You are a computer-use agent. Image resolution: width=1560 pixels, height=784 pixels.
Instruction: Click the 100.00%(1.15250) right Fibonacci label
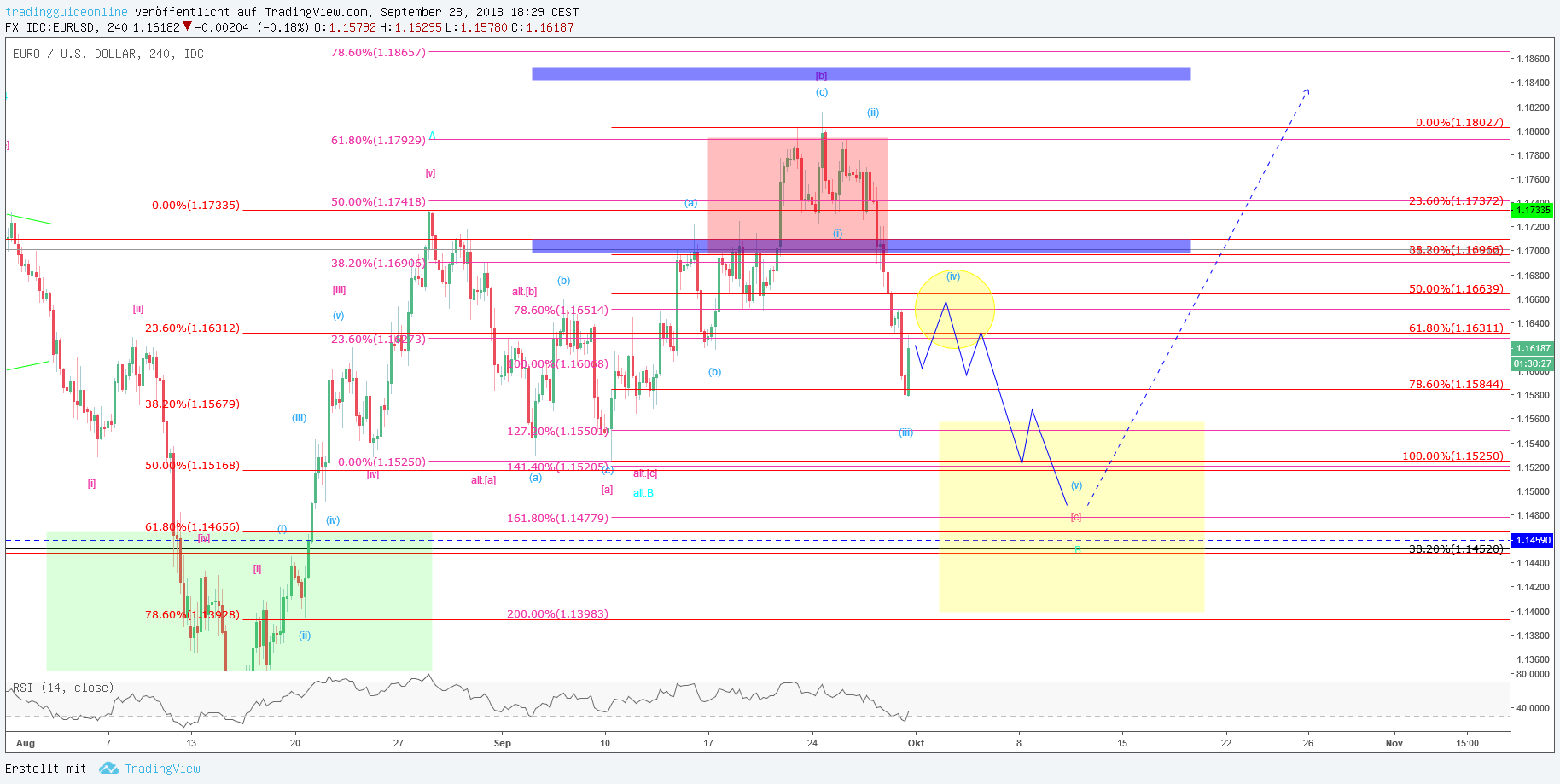(1452, 456)
